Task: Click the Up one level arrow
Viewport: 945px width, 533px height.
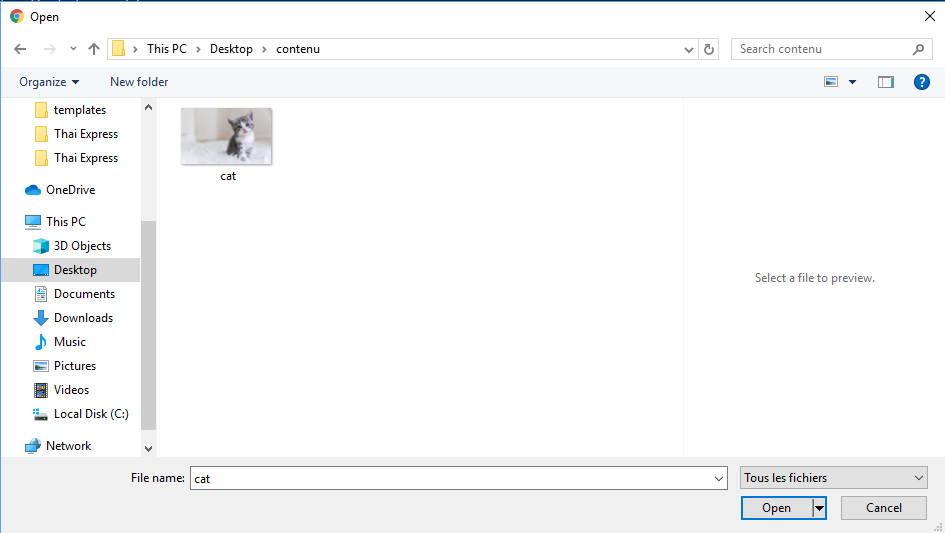Action: click(x=94, y=49)
